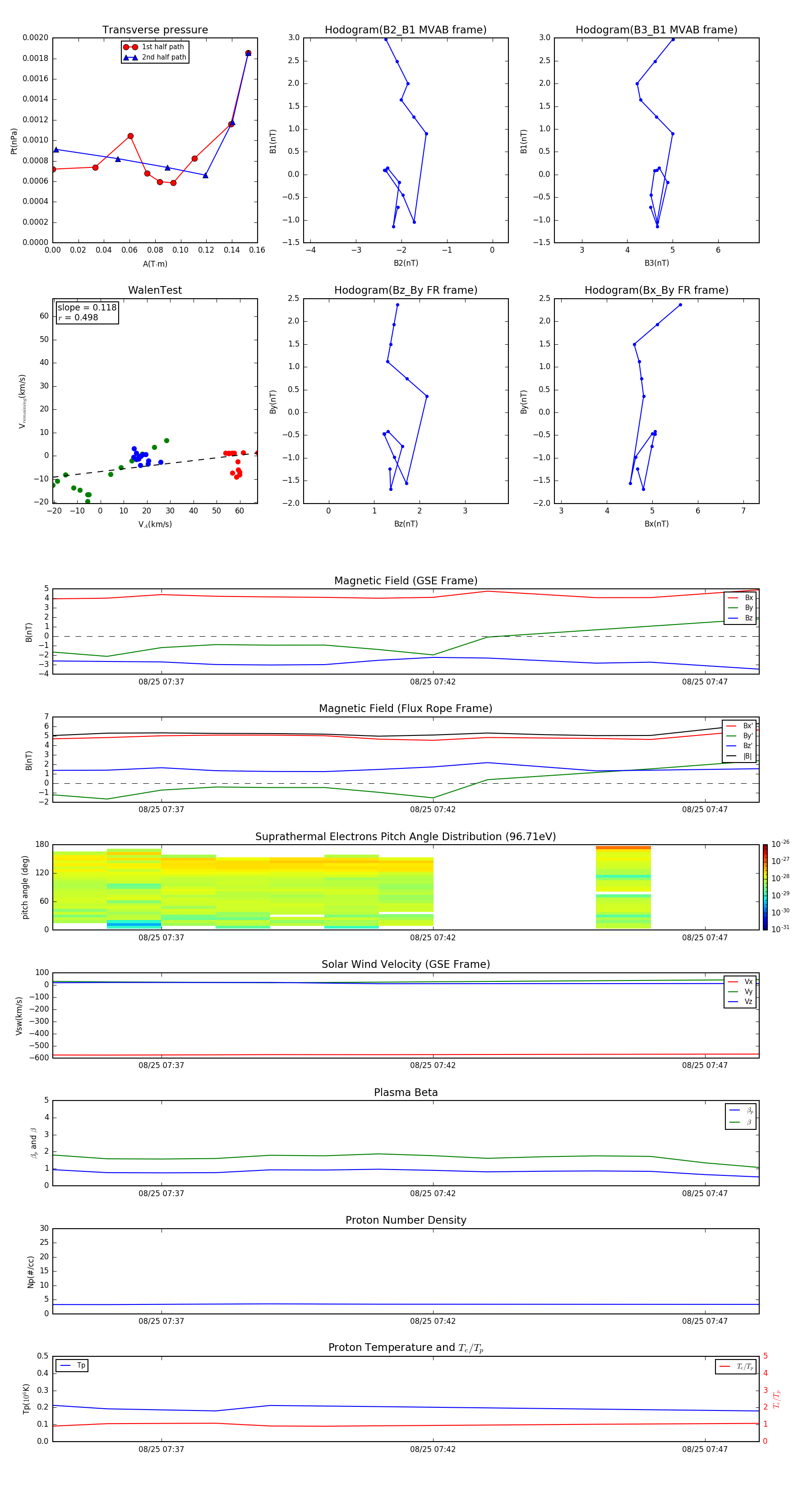Select the By' entry in Flux Rope legend
812x1489 pixels.
coord(739,736)
